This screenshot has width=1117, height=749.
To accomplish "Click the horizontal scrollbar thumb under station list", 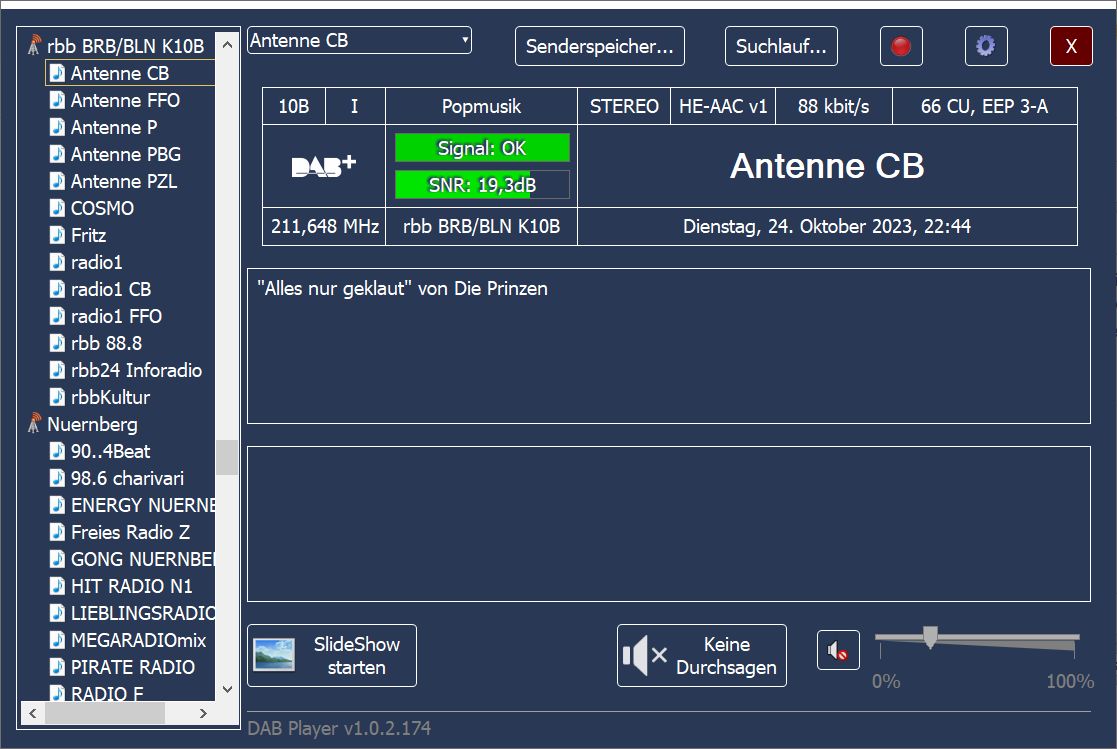I will (x=105, y=713).
